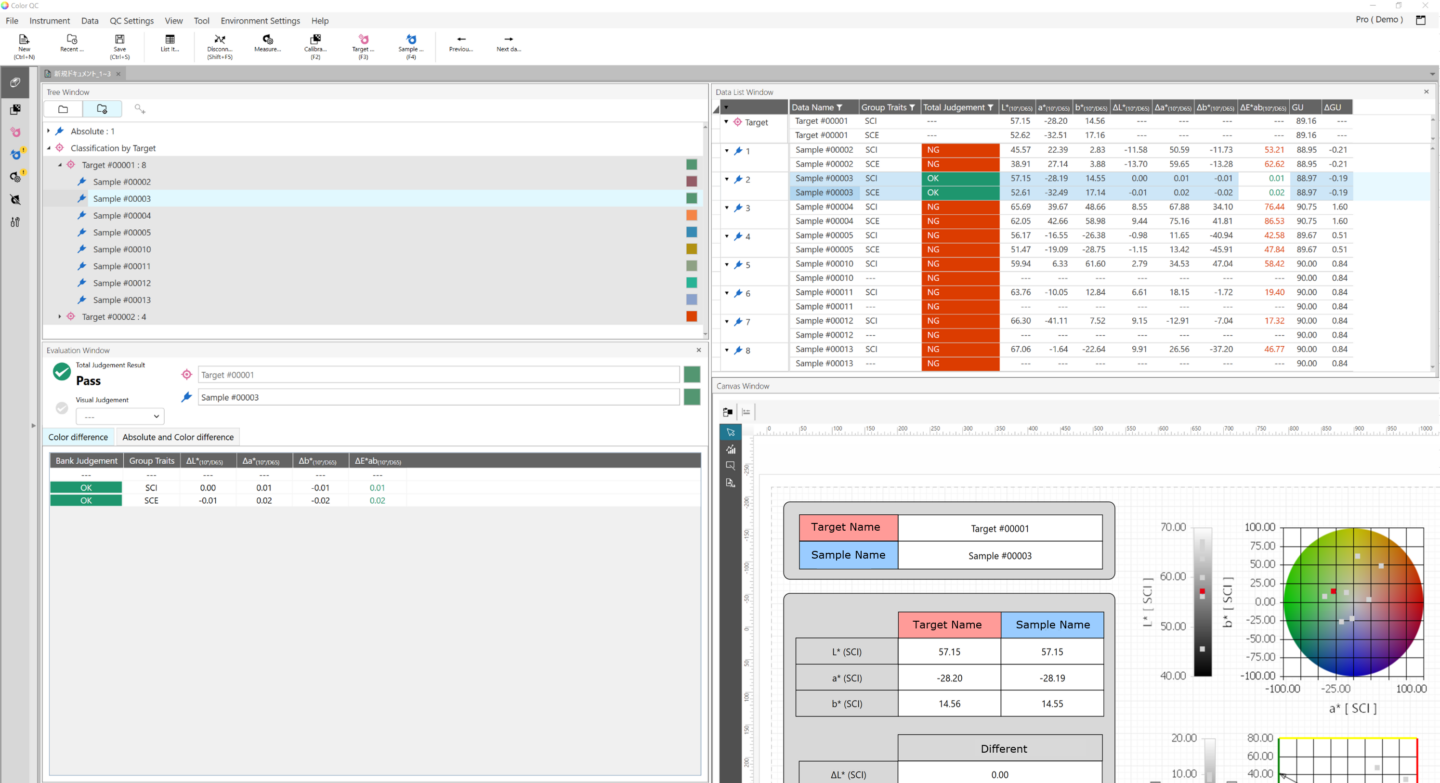Register a target using the Target (F3) icon

pyautogui.click(x=362, y=42)
